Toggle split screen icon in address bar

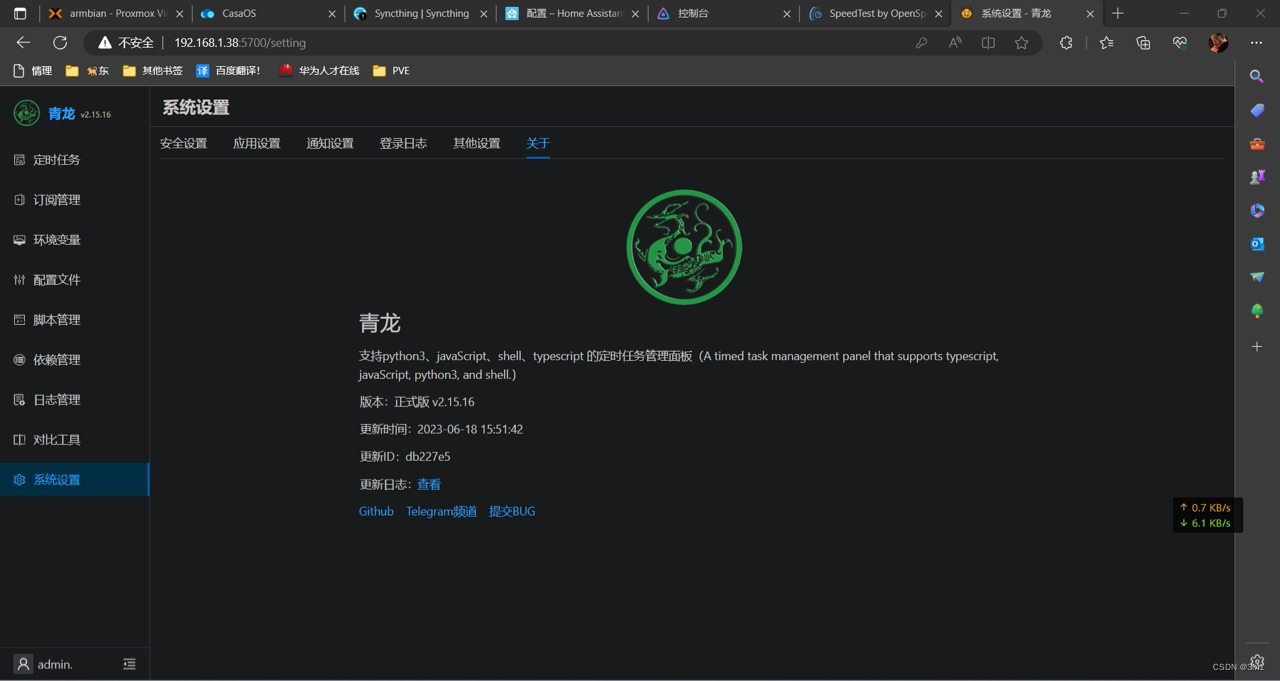pyautogui.click(x=988, y=43)
